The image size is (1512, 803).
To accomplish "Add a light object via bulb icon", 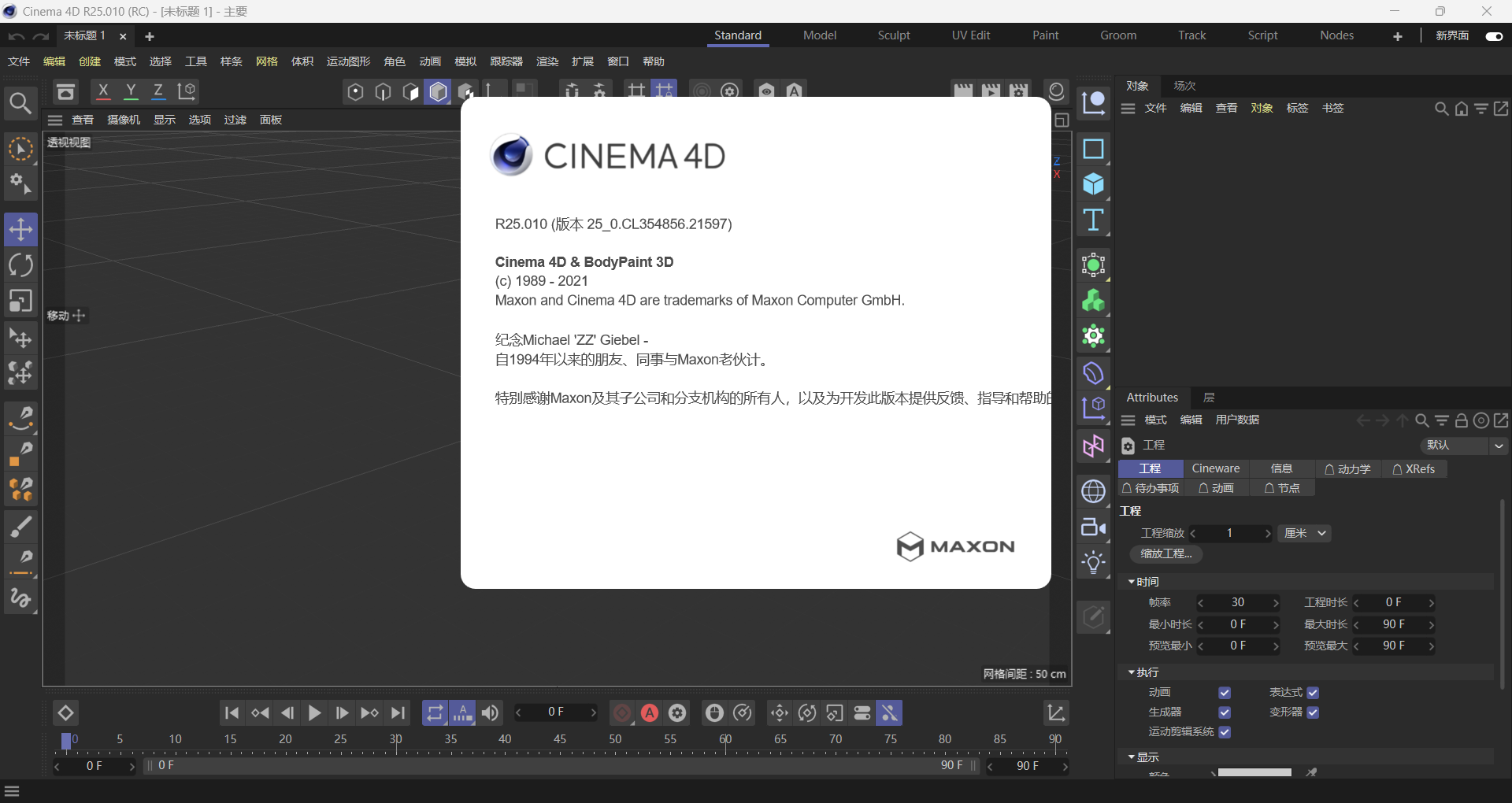I will (x=1093, y=563).
